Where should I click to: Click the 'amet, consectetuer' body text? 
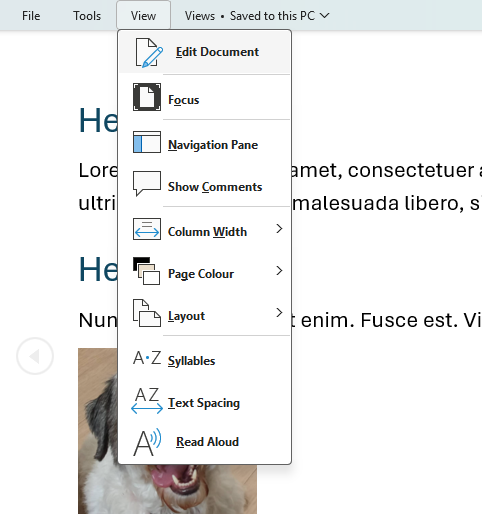382,170
